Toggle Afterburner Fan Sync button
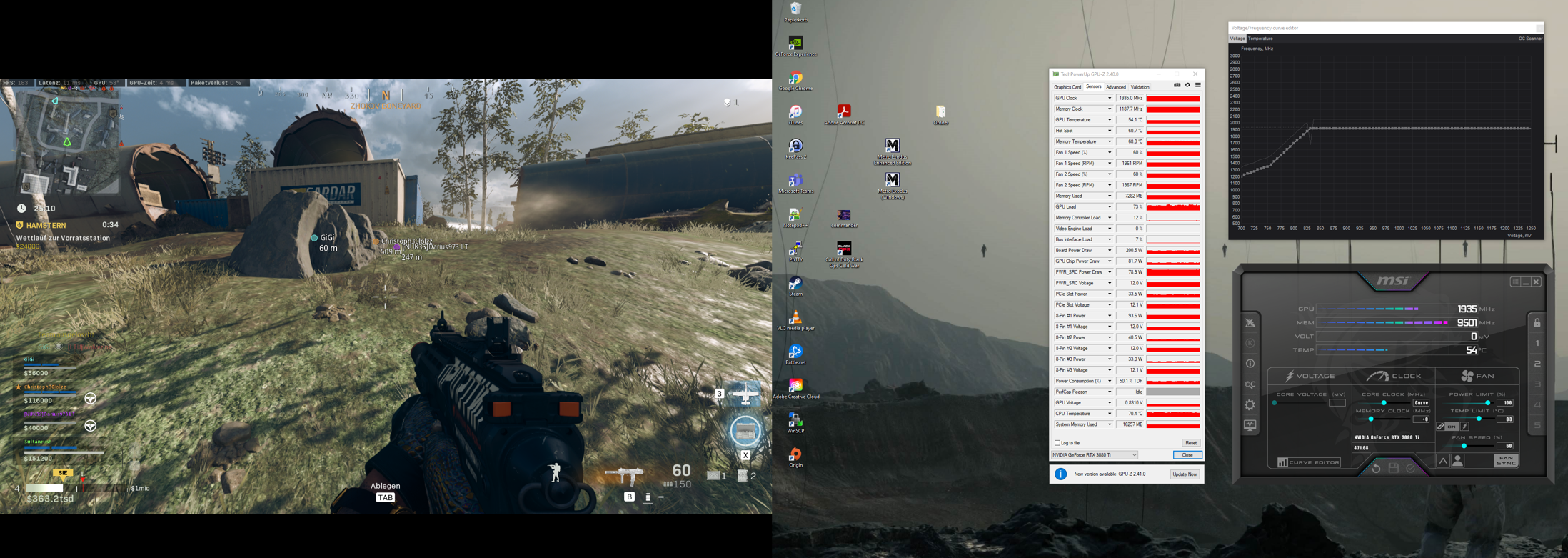 pos(1507,461)
